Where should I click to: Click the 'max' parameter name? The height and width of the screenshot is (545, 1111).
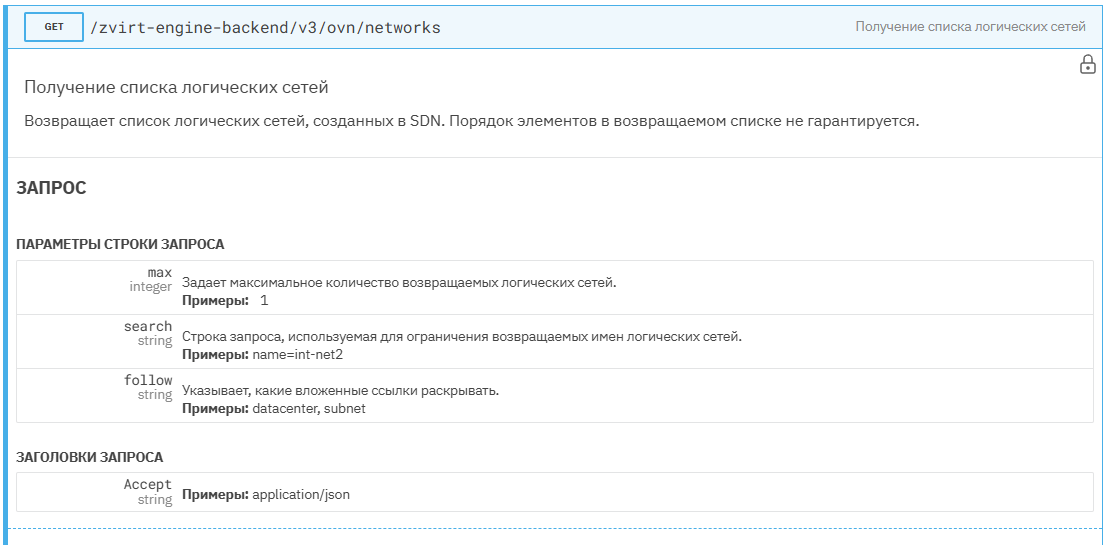point(159,273)
